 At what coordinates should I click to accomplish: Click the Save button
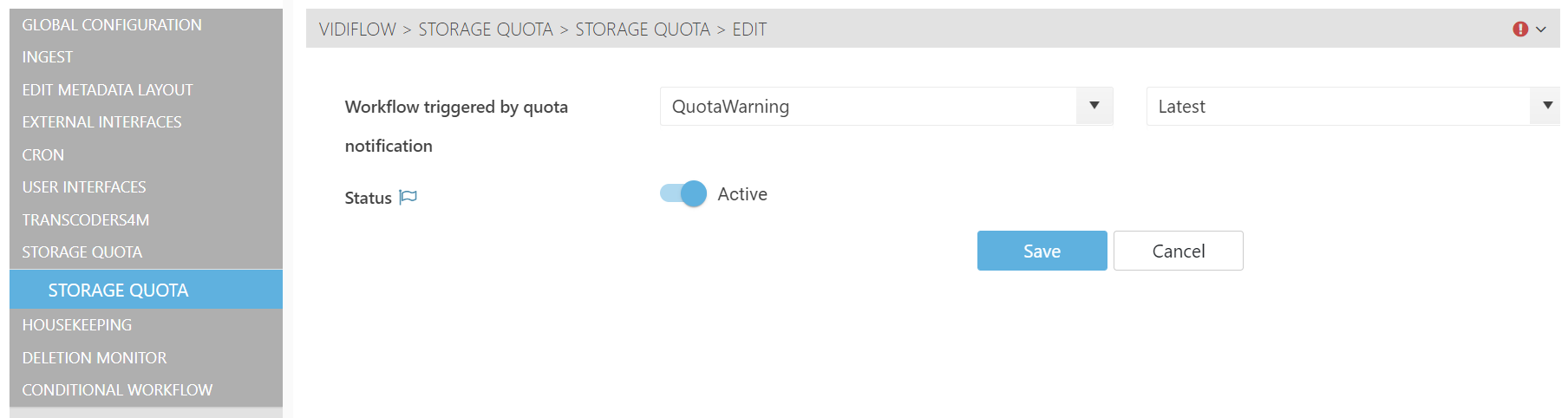1042,251
